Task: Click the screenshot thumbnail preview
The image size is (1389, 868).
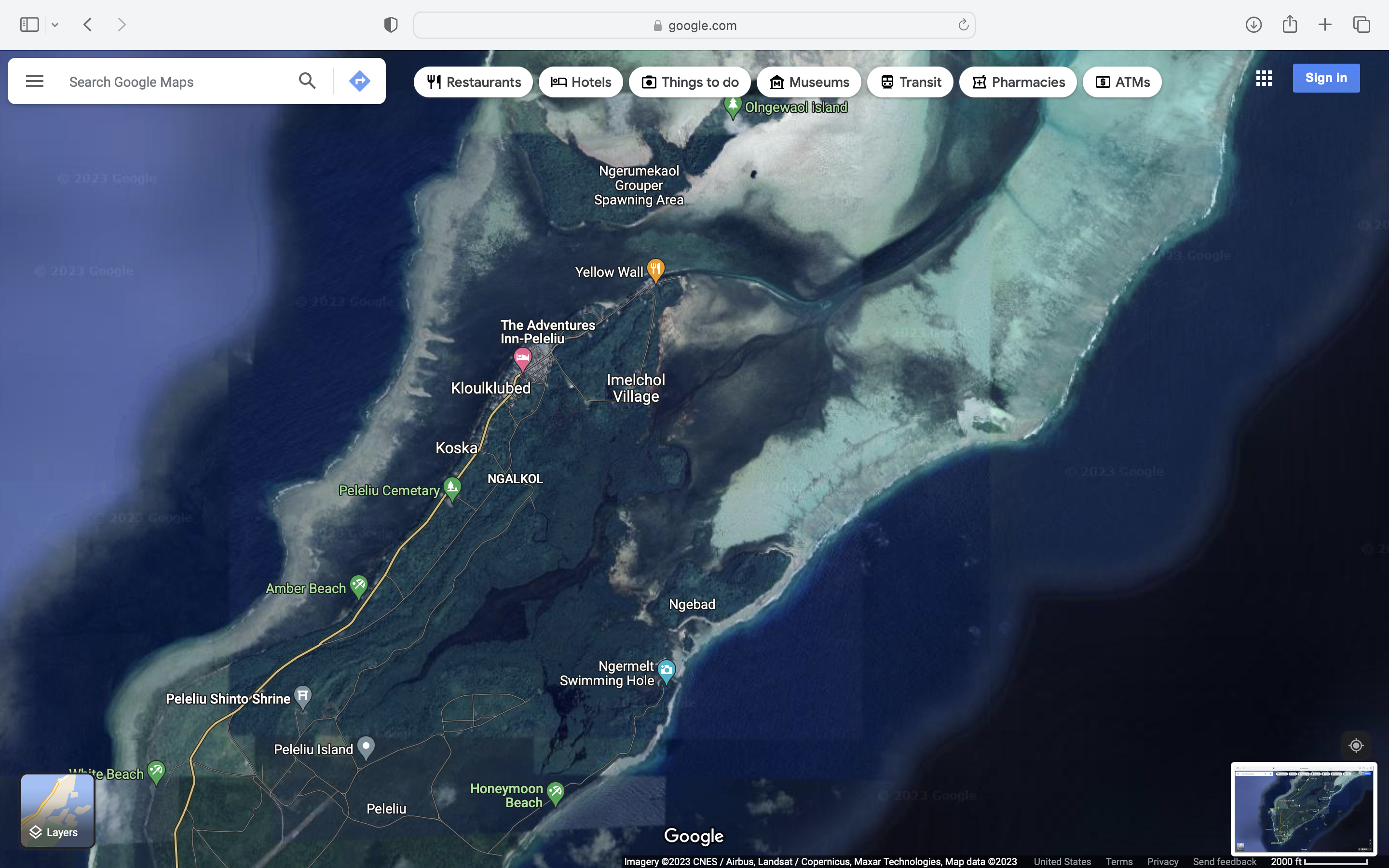Action: click(x=1304, y=809)
